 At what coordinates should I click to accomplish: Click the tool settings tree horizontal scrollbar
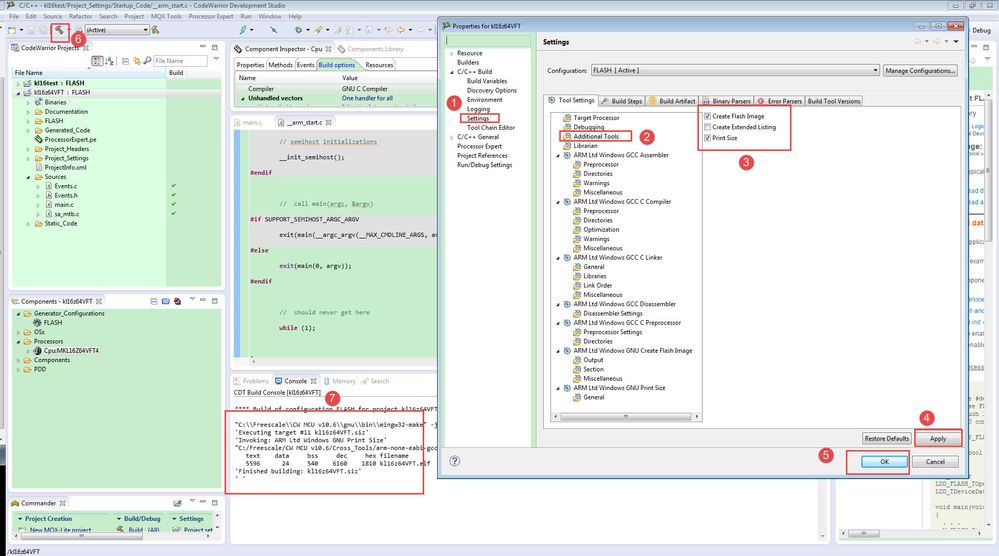pyautogui.click(x=625, y=417)
